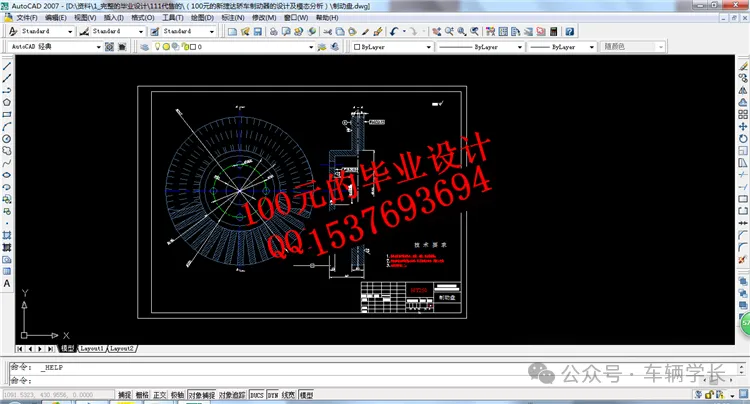
Task: Open the 帮助(H) menu
Action: point(327,18)
